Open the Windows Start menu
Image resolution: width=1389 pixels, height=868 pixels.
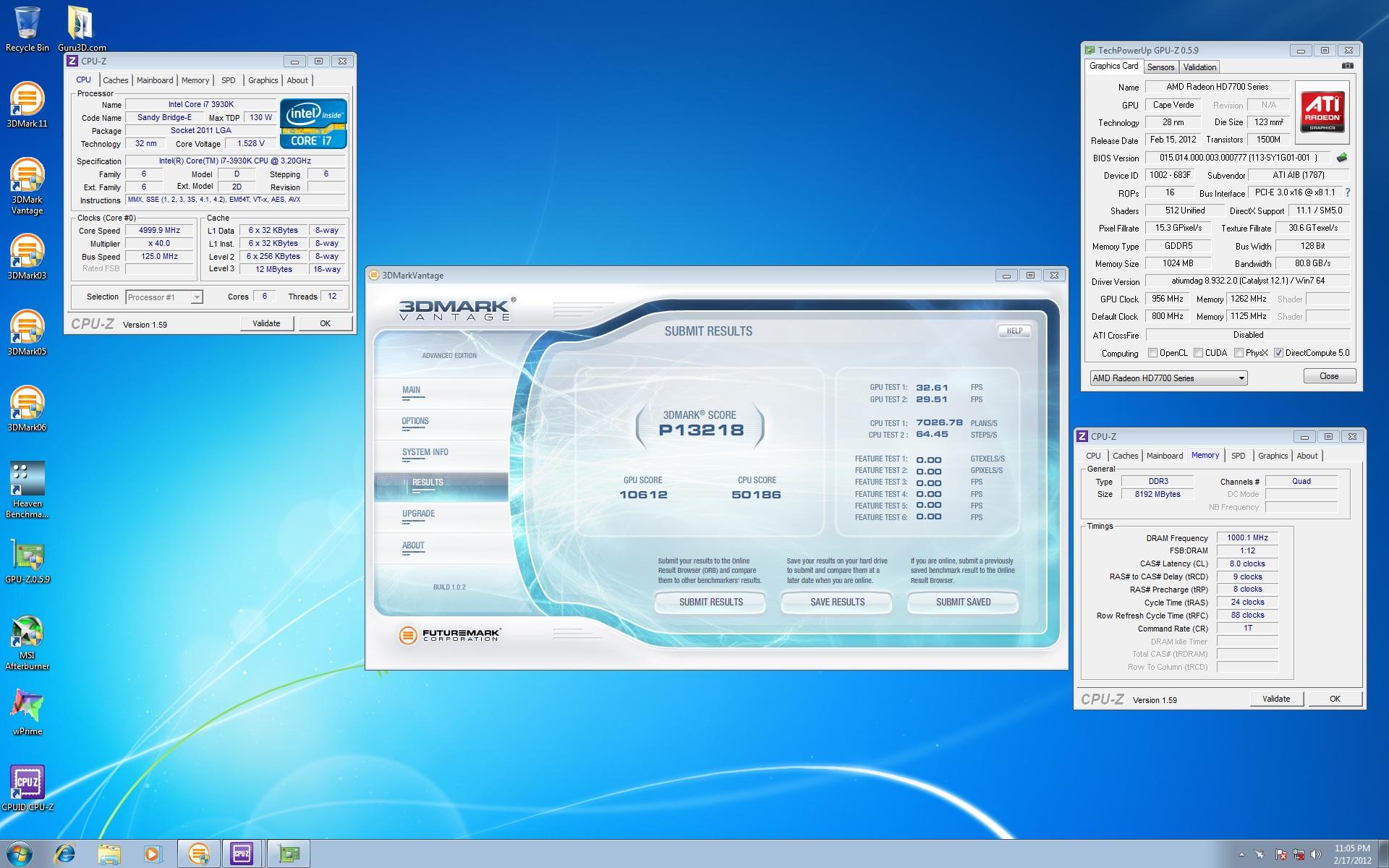pyautogui.click(x=20, y=854)
